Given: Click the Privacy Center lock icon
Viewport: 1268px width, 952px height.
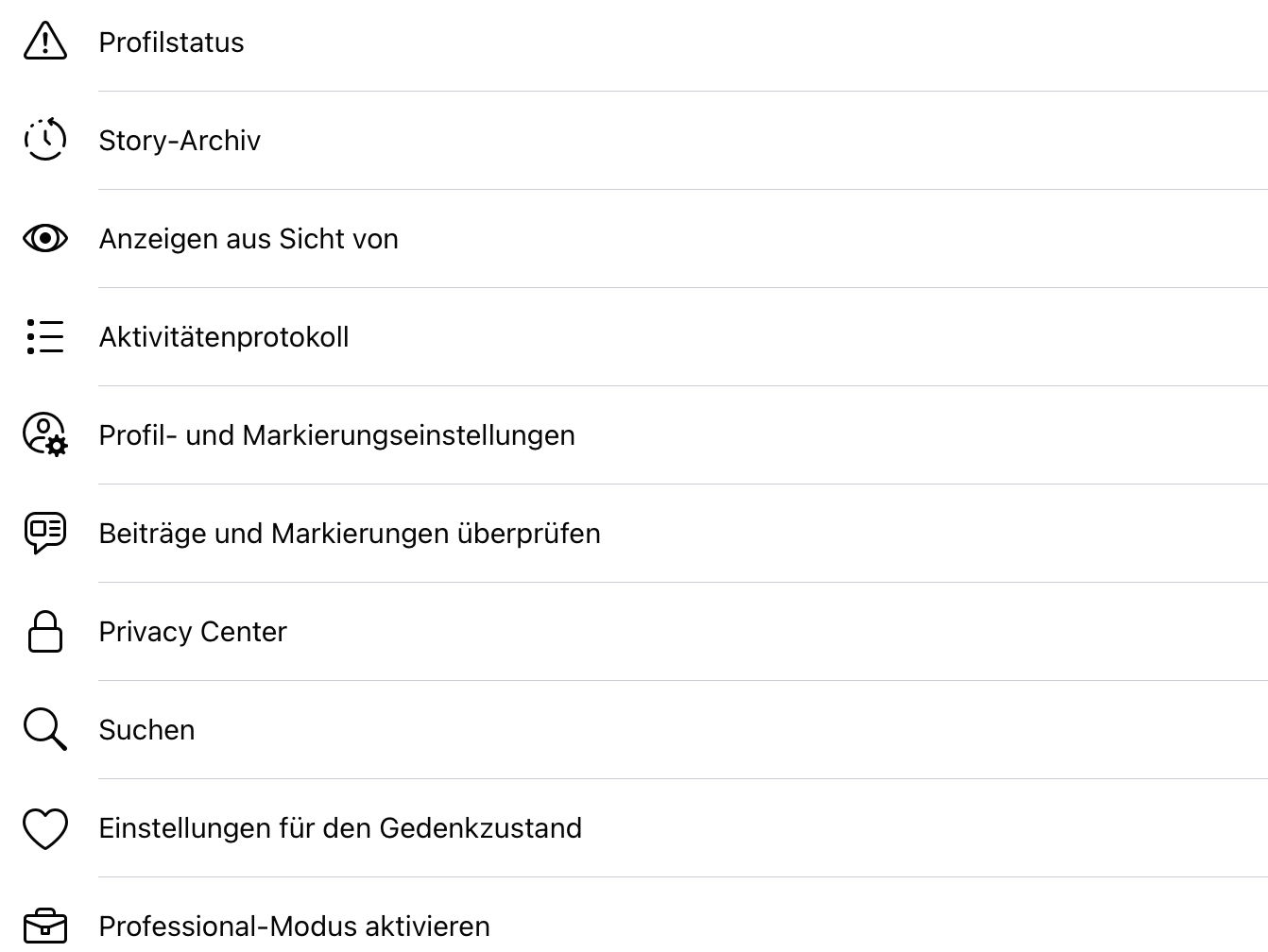Looking at the screenshot, I should [44, 631].
